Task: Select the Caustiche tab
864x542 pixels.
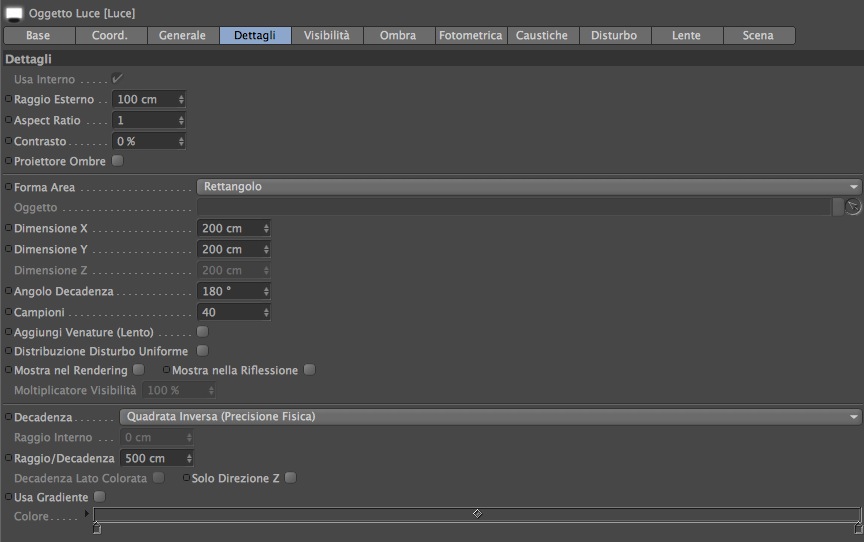Action: pyautogui.click(x=542, y=35)
